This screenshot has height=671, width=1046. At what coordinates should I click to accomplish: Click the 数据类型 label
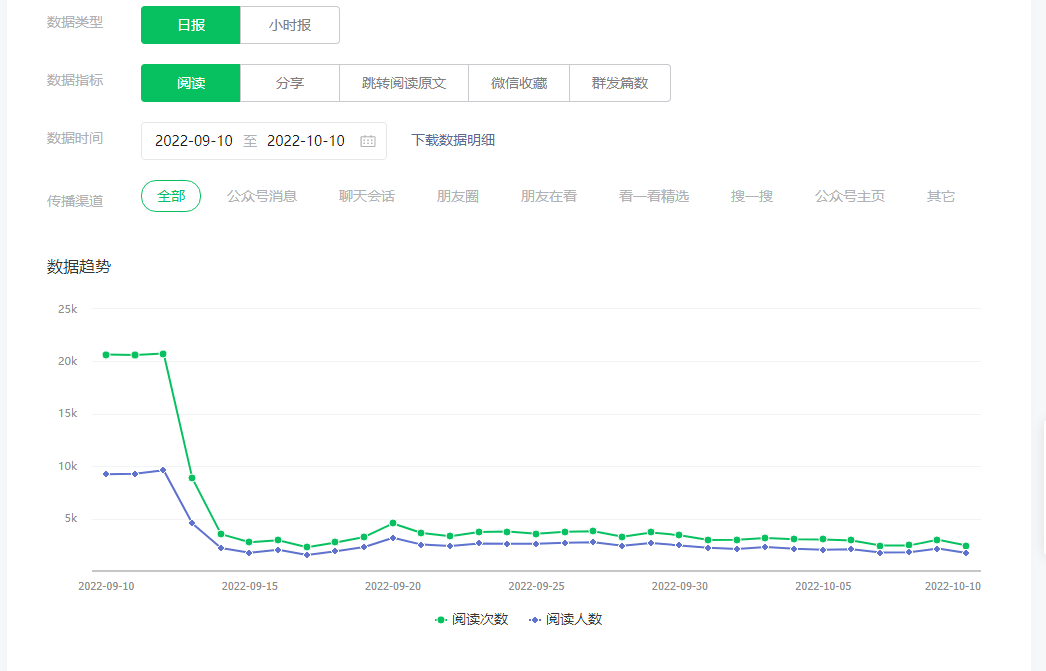[x=75, y=22]
